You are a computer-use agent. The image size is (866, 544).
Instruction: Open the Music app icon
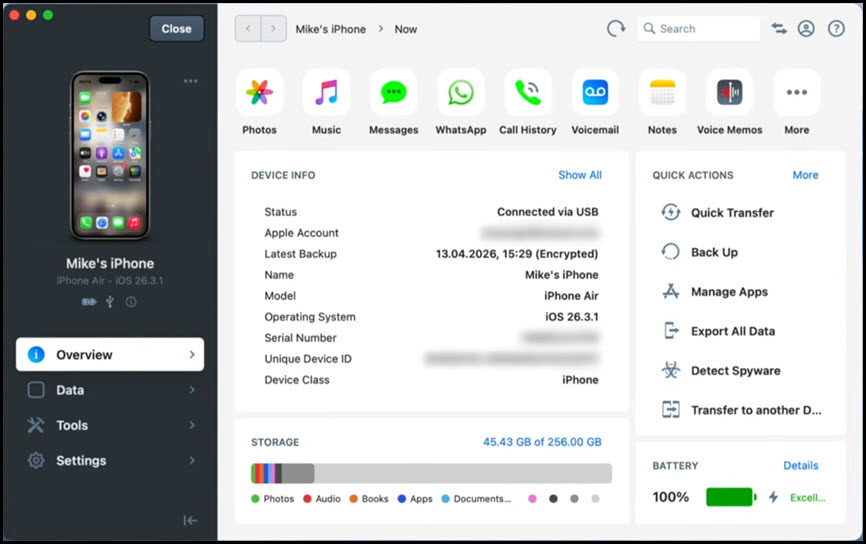pyautogui.click(x=326, y=92)
